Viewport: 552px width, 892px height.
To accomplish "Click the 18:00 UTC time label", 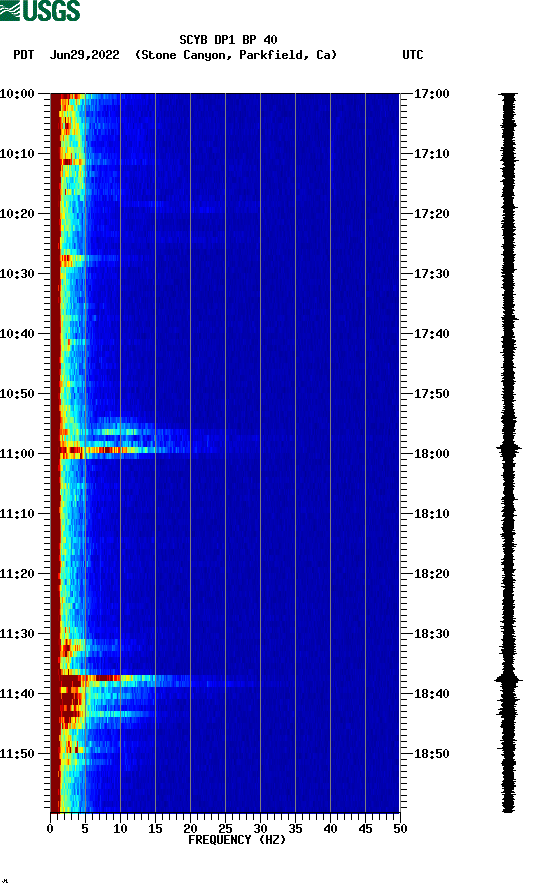I will (431, 454).
